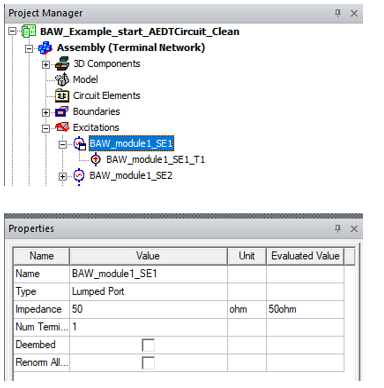The height and width of the screenshot is (388, 384).
Task: Click the BAW_Example project file icon
Action: click(x=29, y=31)
